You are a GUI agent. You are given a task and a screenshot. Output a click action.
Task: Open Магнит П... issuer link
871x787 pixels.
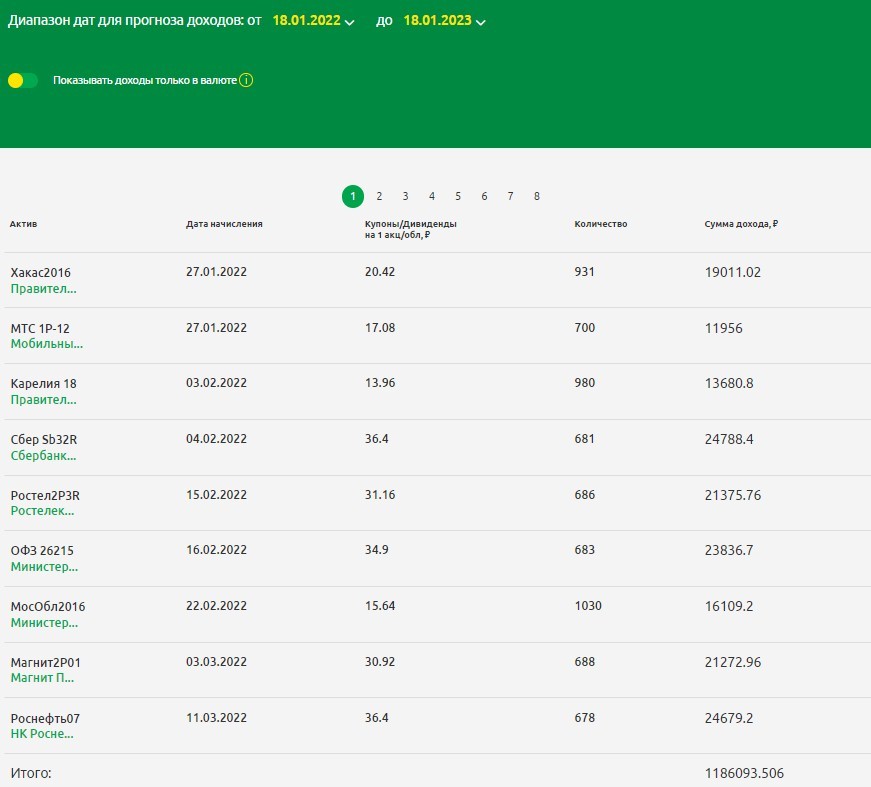pos(42,677)
